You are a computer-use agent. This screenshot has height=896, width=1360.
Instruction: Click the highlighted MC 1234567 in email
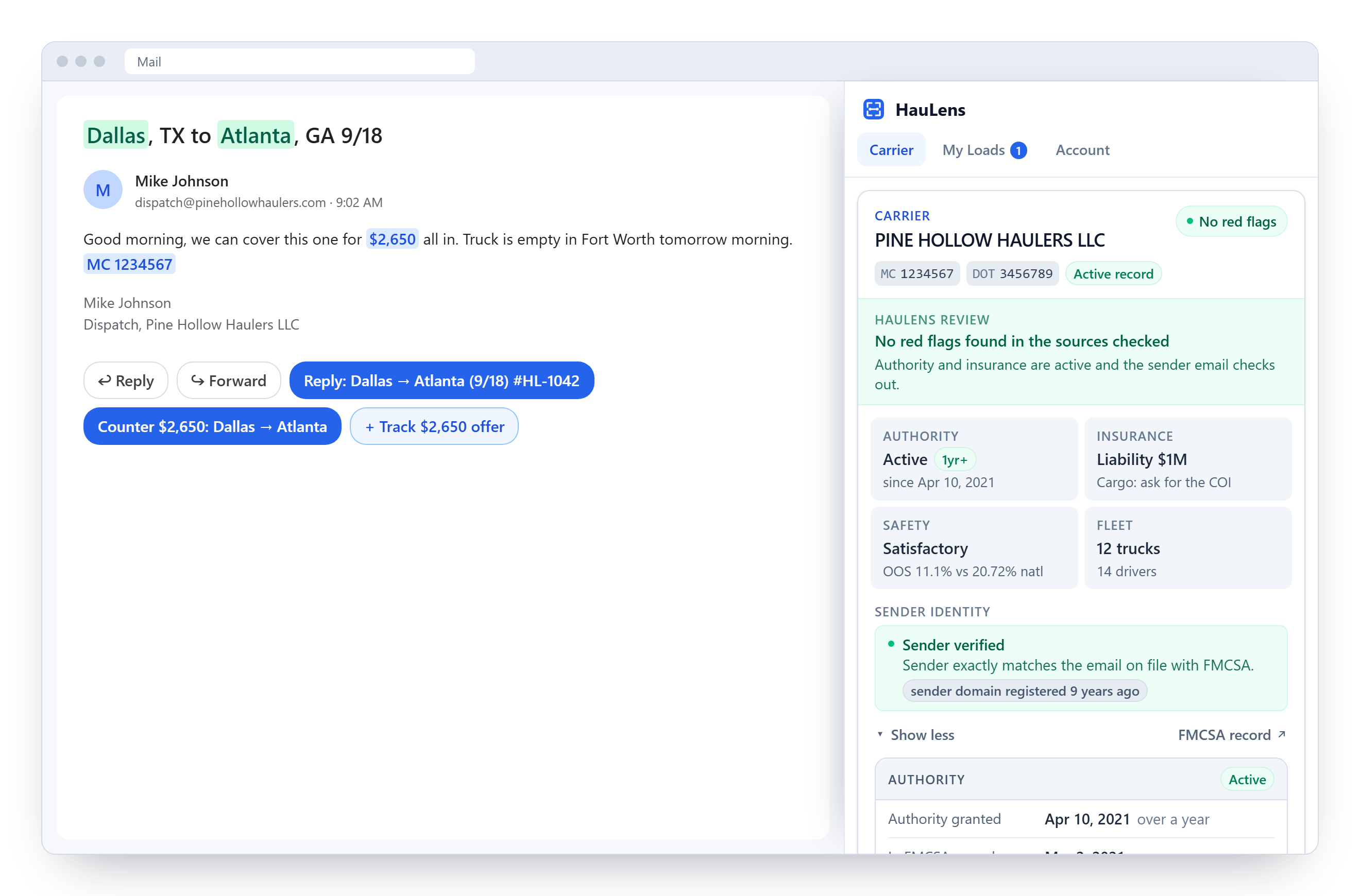[x=129, y=265]
